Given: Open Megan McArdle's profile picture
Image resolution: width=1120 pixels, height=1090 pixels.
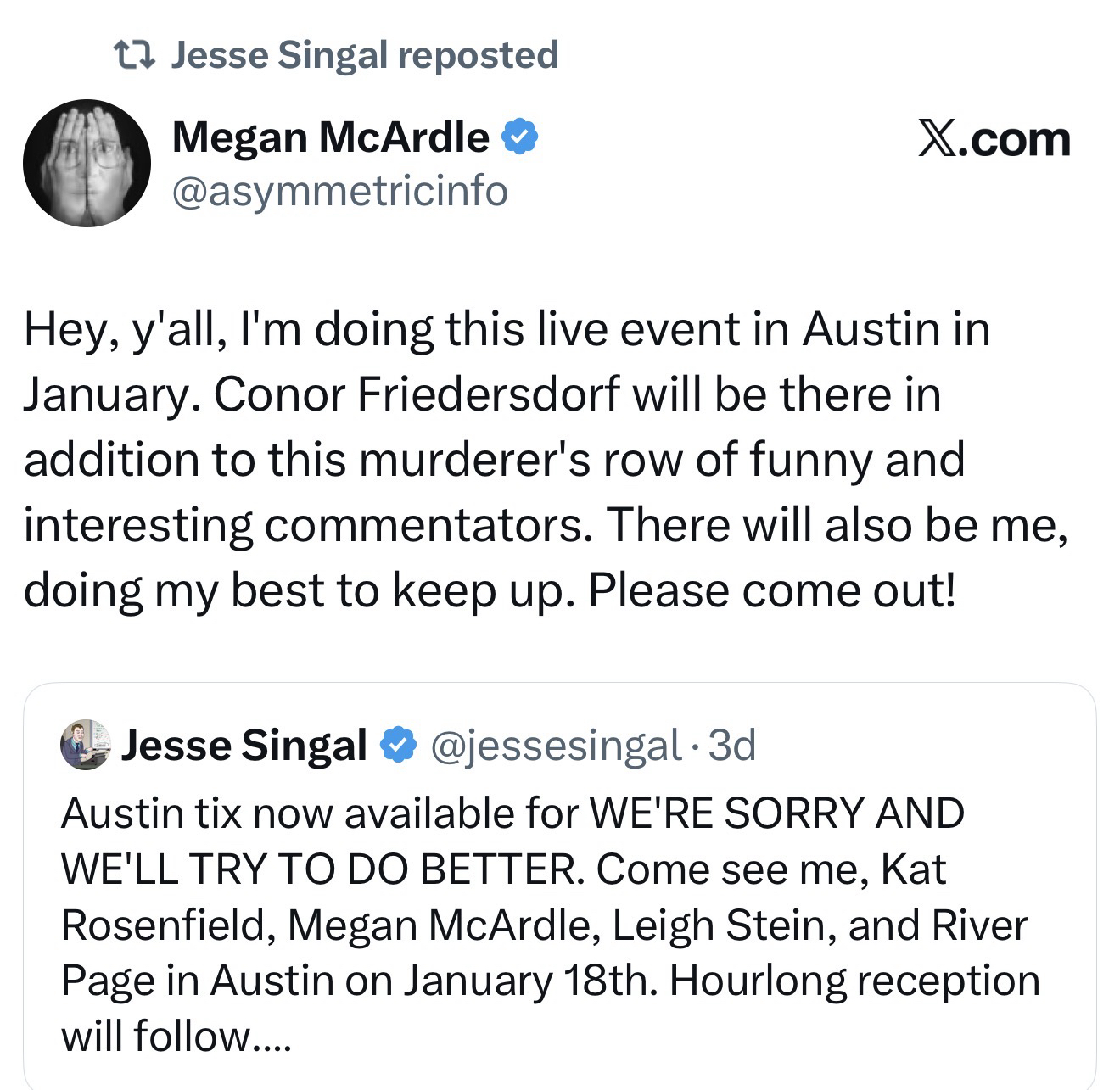Looking at the screenshot, I should click(x=87, y=163).
